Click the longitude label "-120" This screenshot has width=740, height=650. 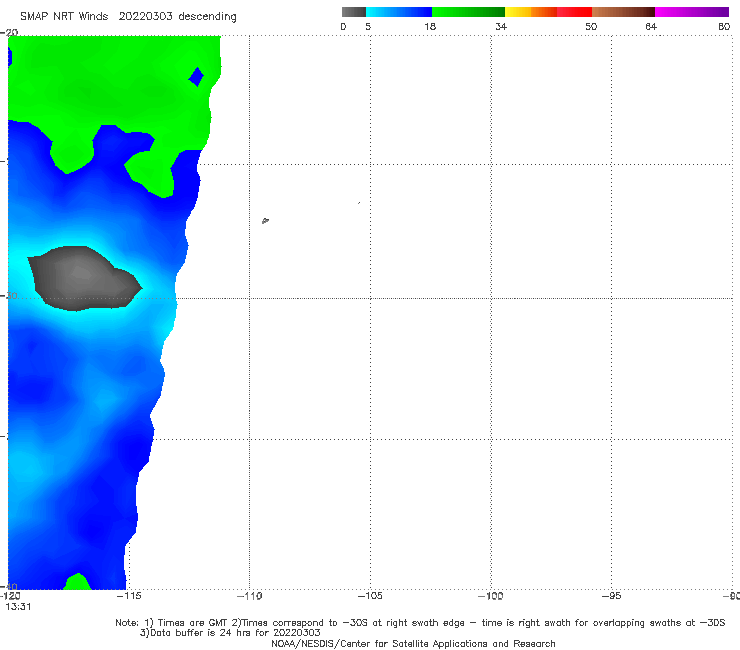10,596
